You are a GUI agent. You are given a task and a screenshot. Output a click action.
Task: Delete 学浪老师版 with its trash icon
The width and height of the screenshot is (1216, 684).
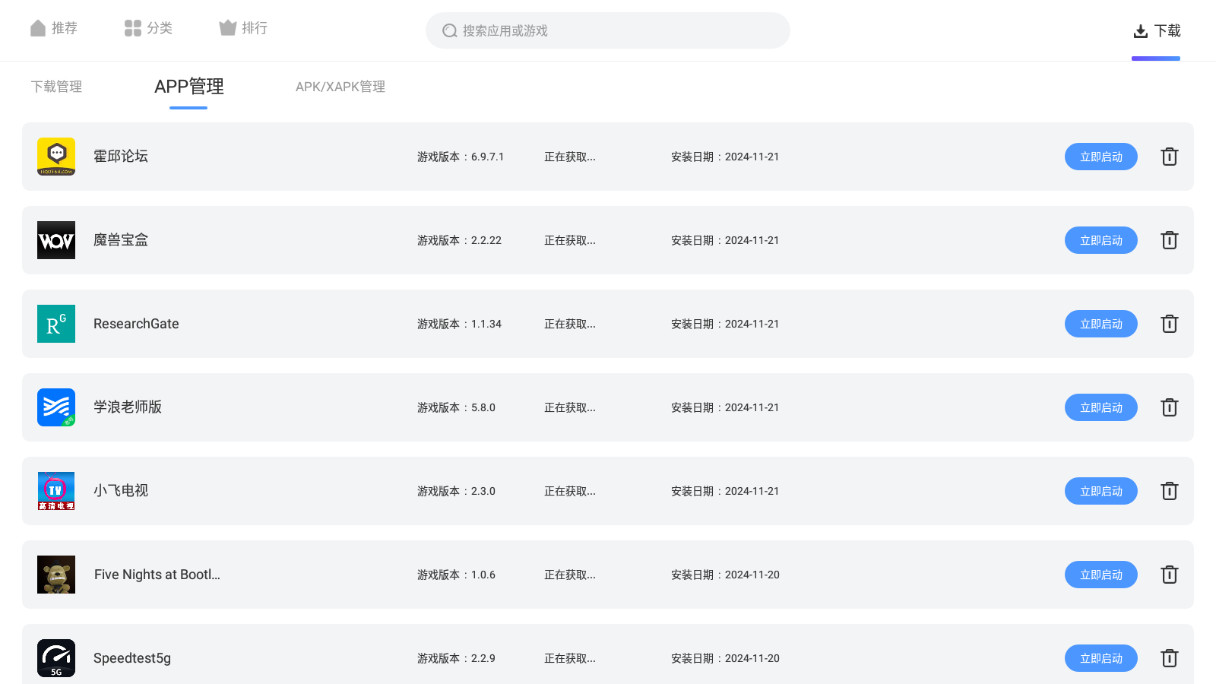point(1169,407)
